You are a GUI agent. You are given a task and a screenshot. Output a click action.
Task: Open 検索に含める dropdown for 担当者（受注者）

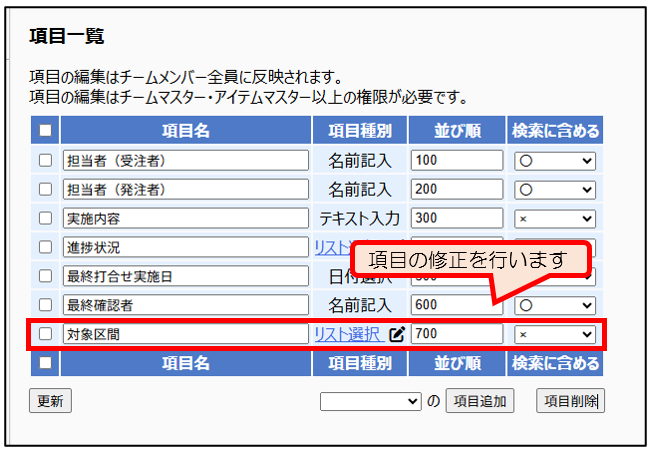pos(554,160)
